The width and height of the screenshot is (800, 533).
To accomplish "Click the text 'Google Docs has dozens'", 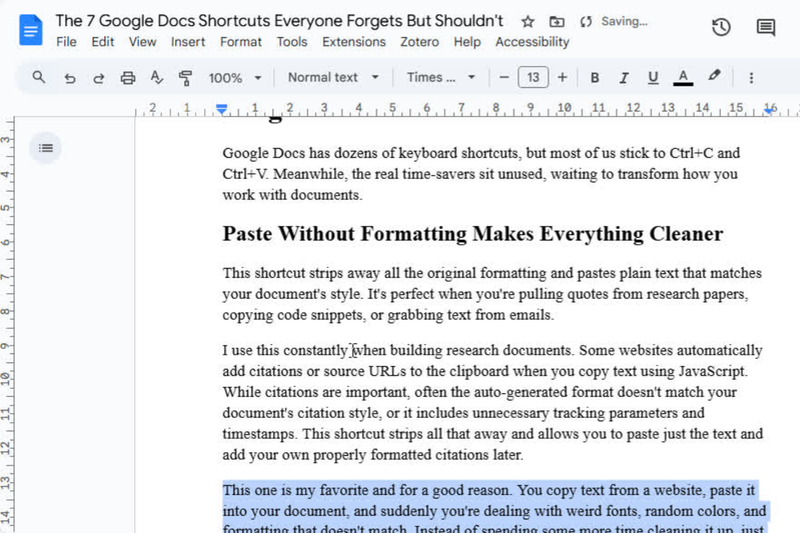I will coord(301,153).
